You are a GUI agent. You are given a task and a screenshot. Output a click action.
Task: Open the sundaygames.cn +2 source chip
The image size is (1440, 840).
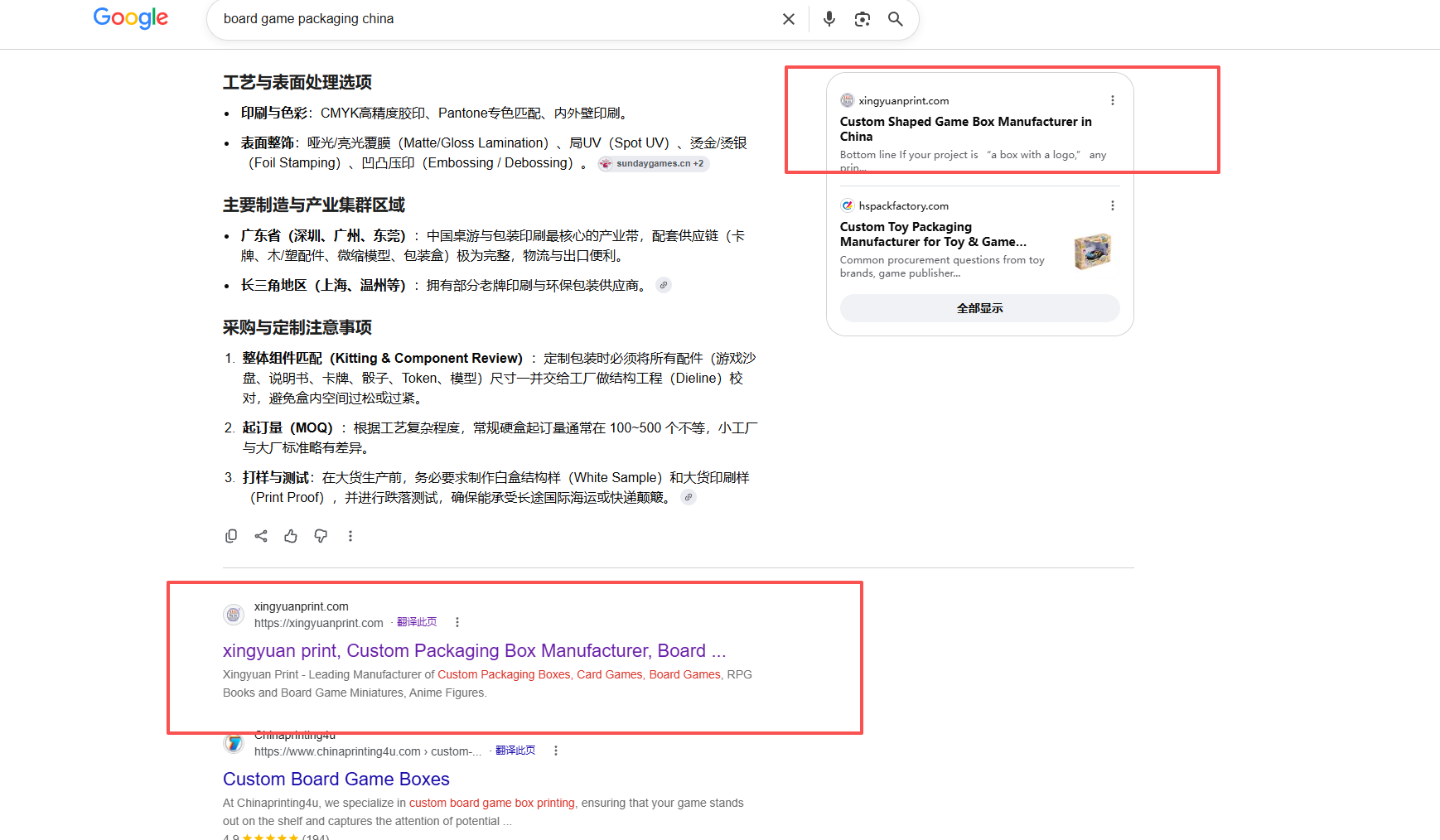653,163
